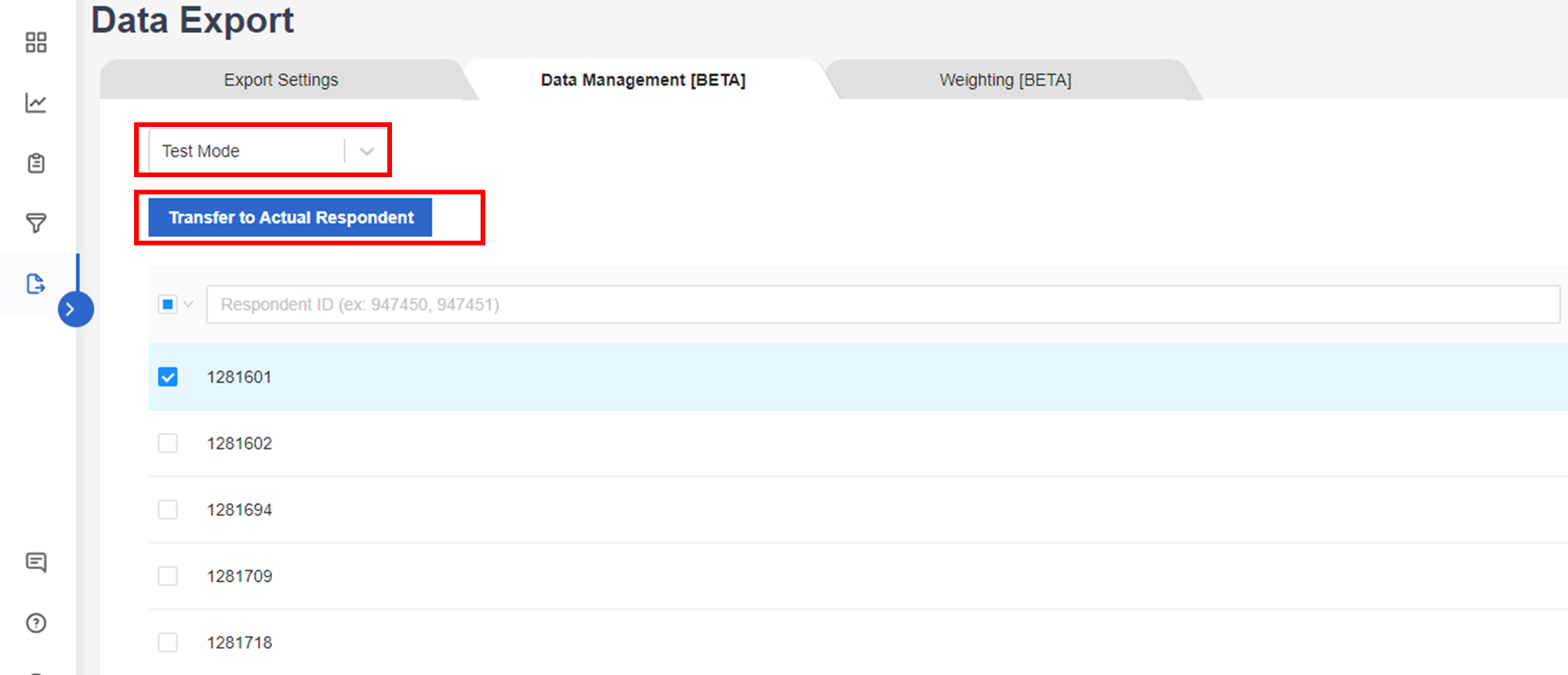This screenshot has height=675, width=1568.
Task: Expand sidebar with blue arrow button
Action: [x=75, y=309]
